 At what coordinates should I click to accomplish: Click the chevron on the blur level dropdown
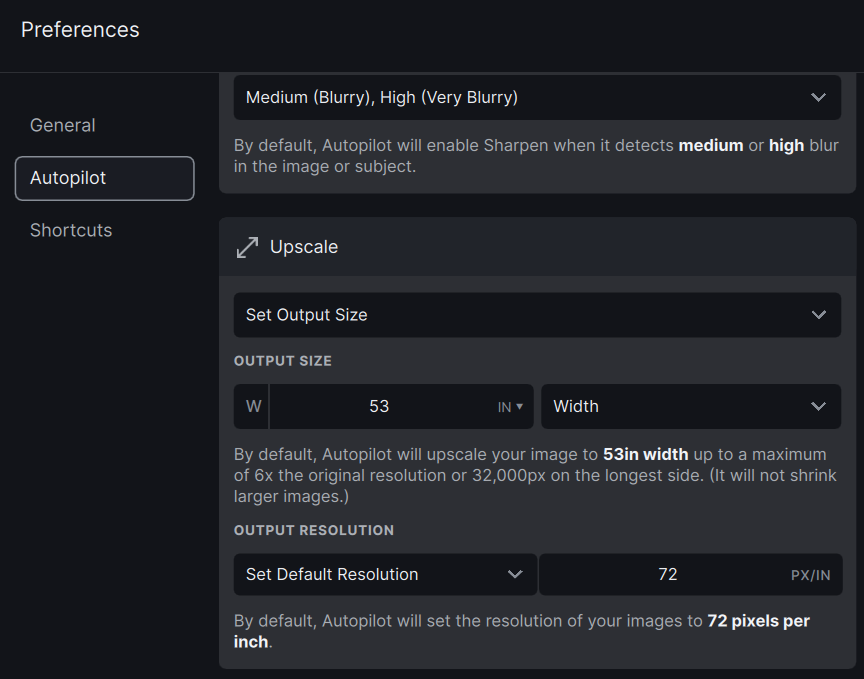click(818, 98)
